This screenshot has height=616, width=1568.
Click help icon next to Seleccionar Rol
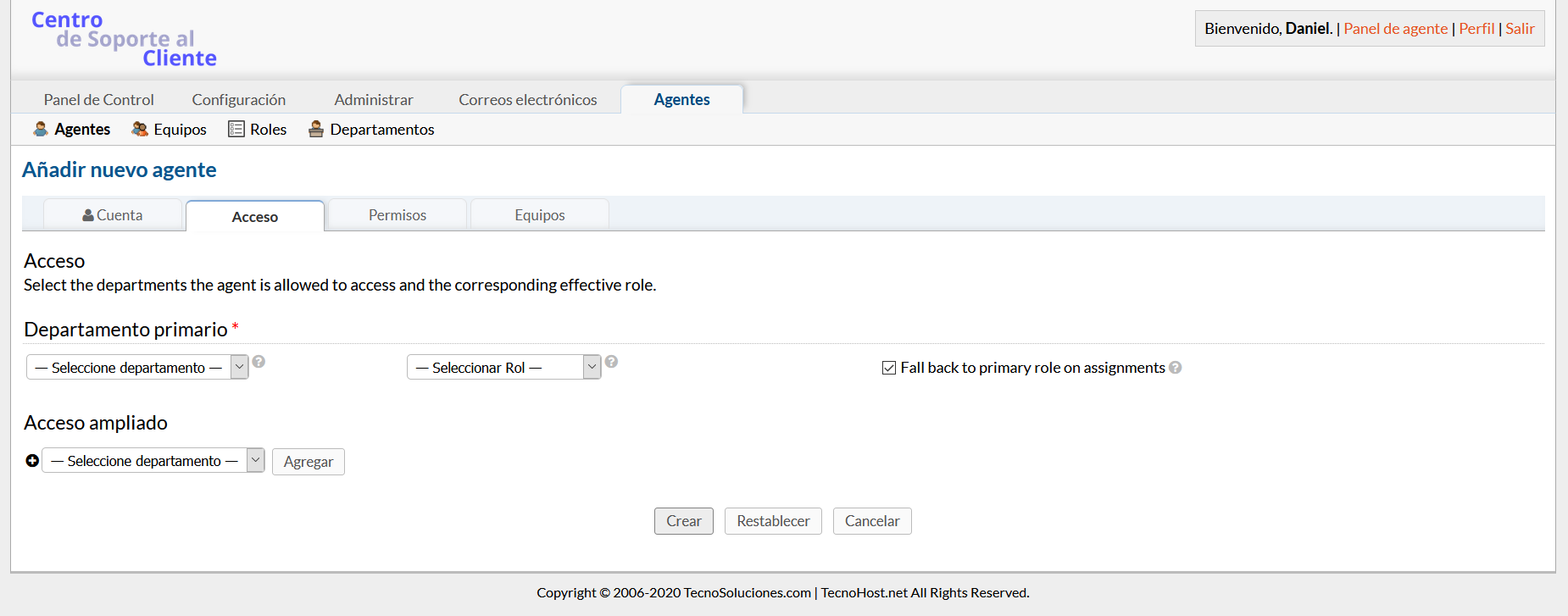pyautogui.click(x=611, y=362)
